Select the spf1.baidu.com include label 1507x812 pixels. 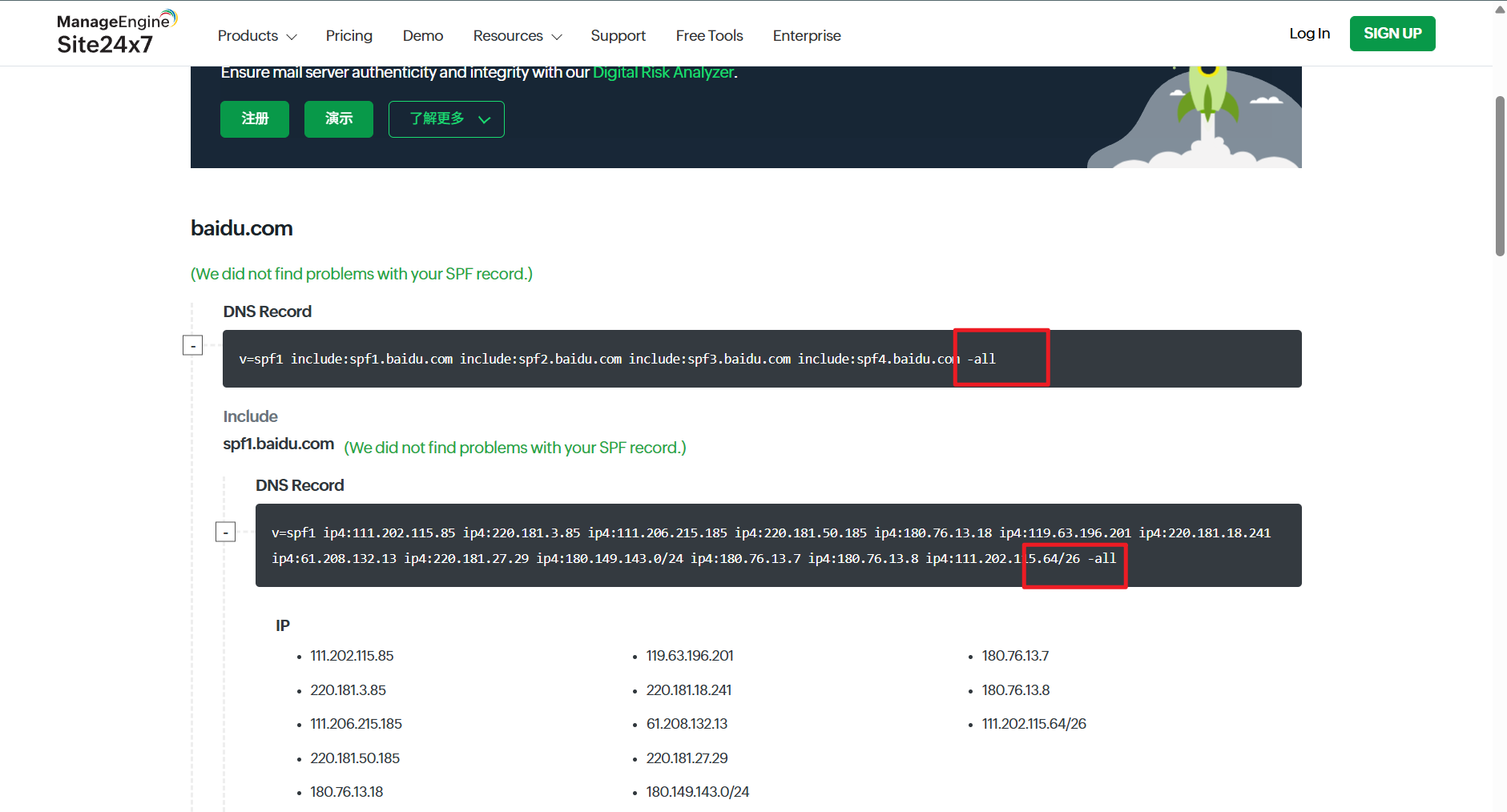(x=279, y=444)
